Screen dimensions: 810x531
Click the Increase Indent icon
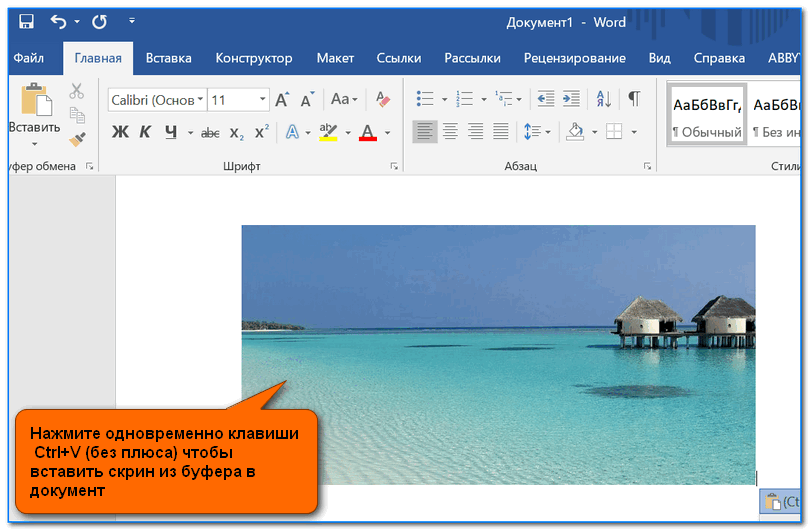click(x=571, y=99)
